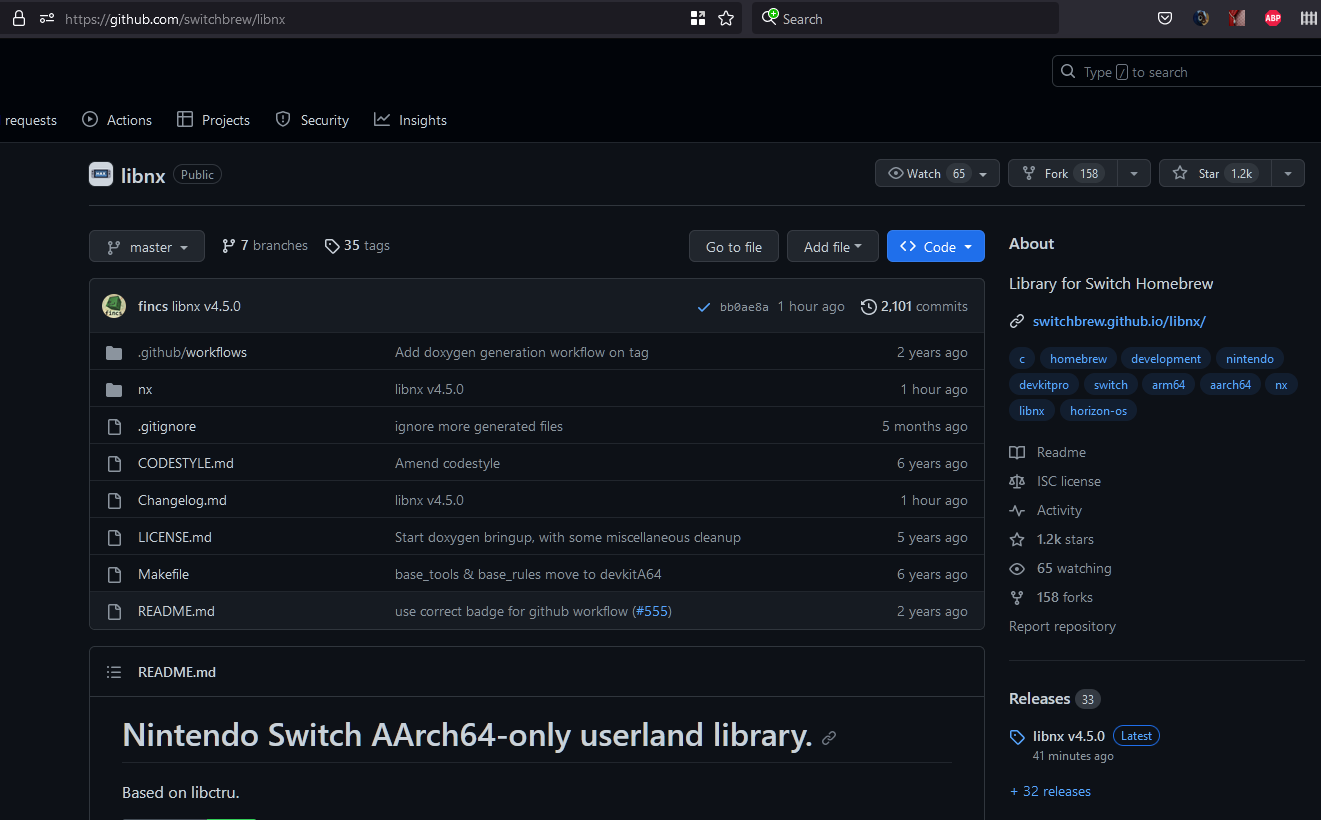Screen dimensions: 1321x820
Task: Open the 2,101 commits history
Action: tap(914, 306)
